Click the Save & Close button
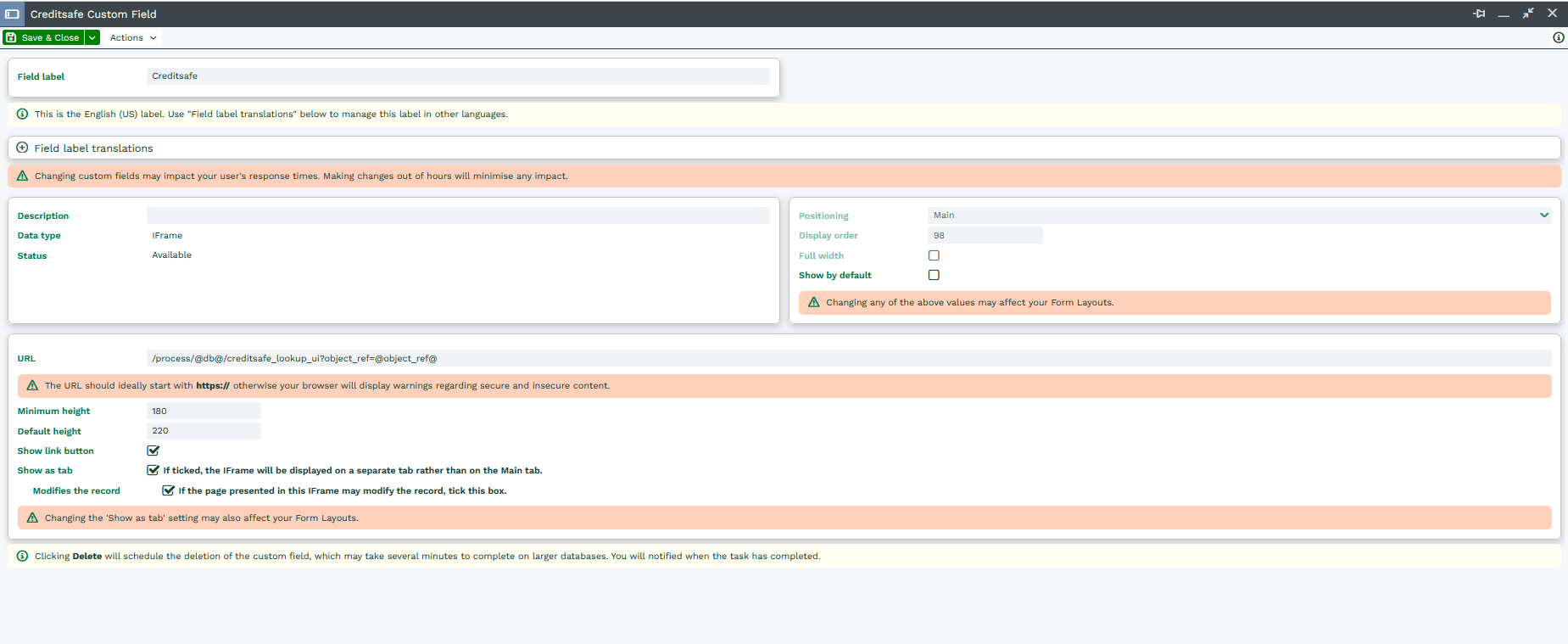Image resolution: width=1568 pixels, height=644 pixels. click(x=43, y=37)
